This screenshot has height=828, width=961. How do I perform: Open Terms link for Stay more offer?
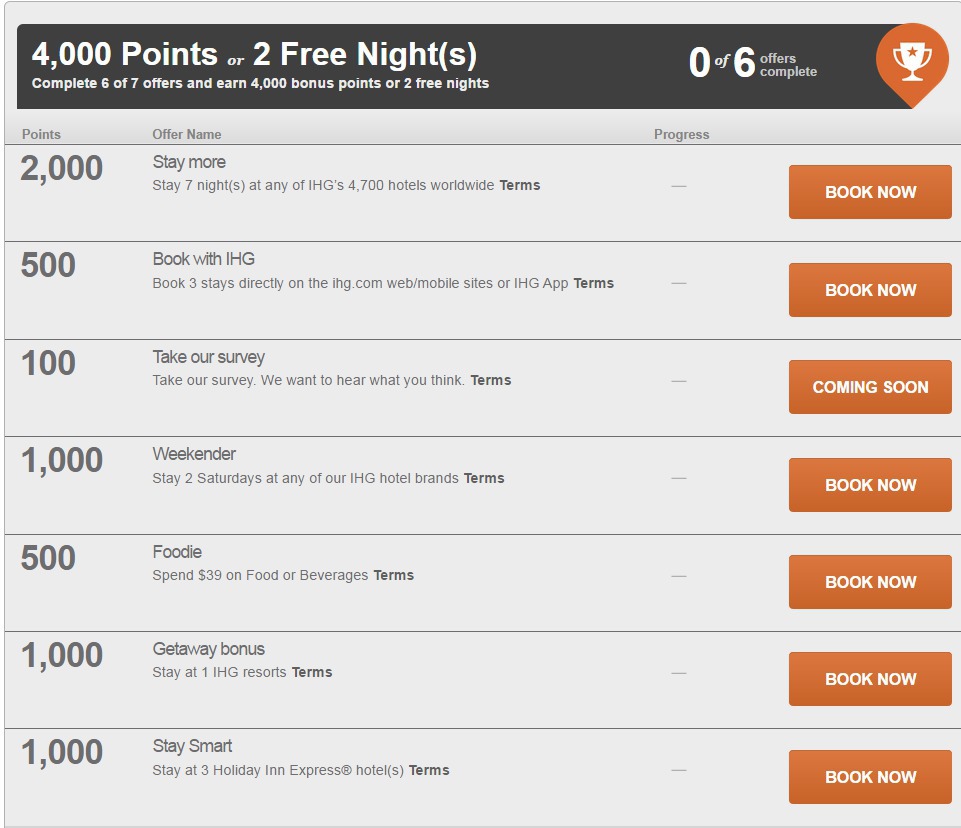[520, 185]
